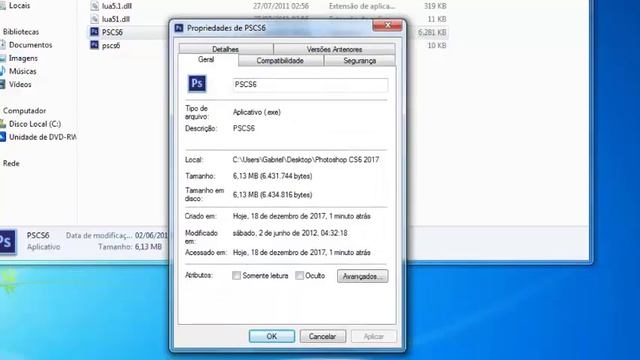Select Músicas label in Explorer sidebar

tap(23, 71)
